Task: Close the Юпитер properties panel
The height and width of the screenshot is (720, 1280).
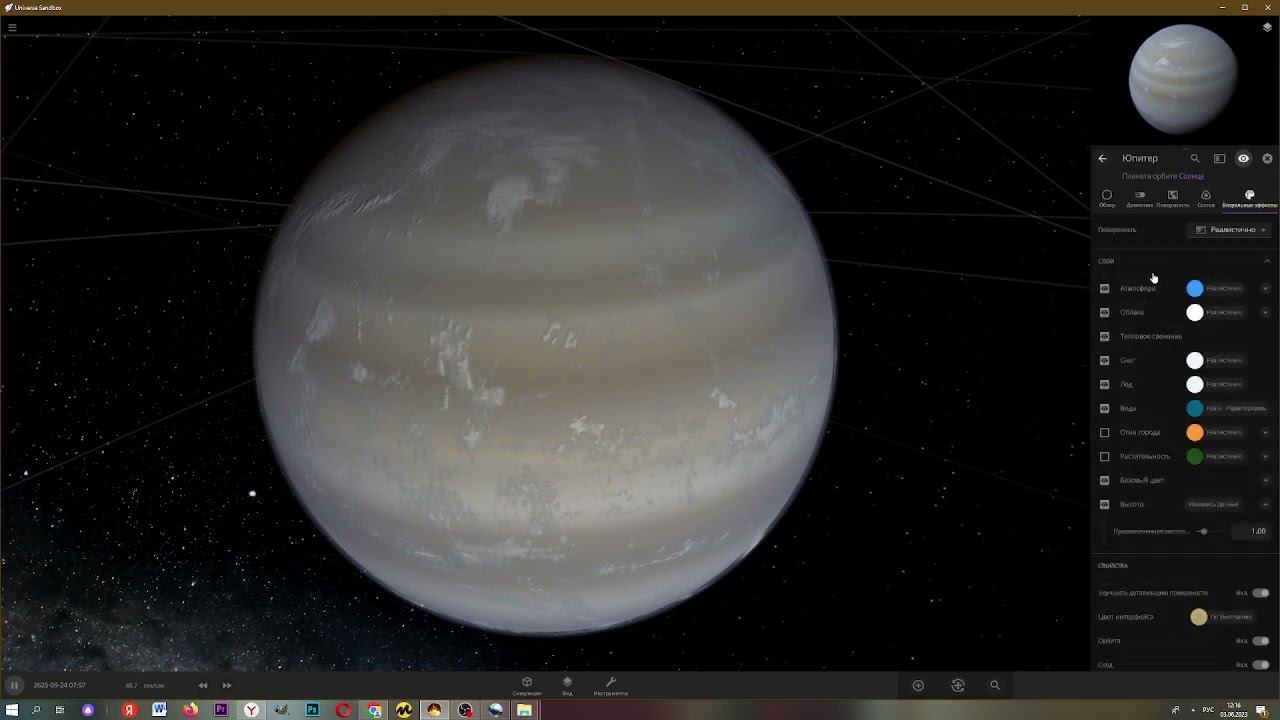Action: click(x=1267, y=158)
